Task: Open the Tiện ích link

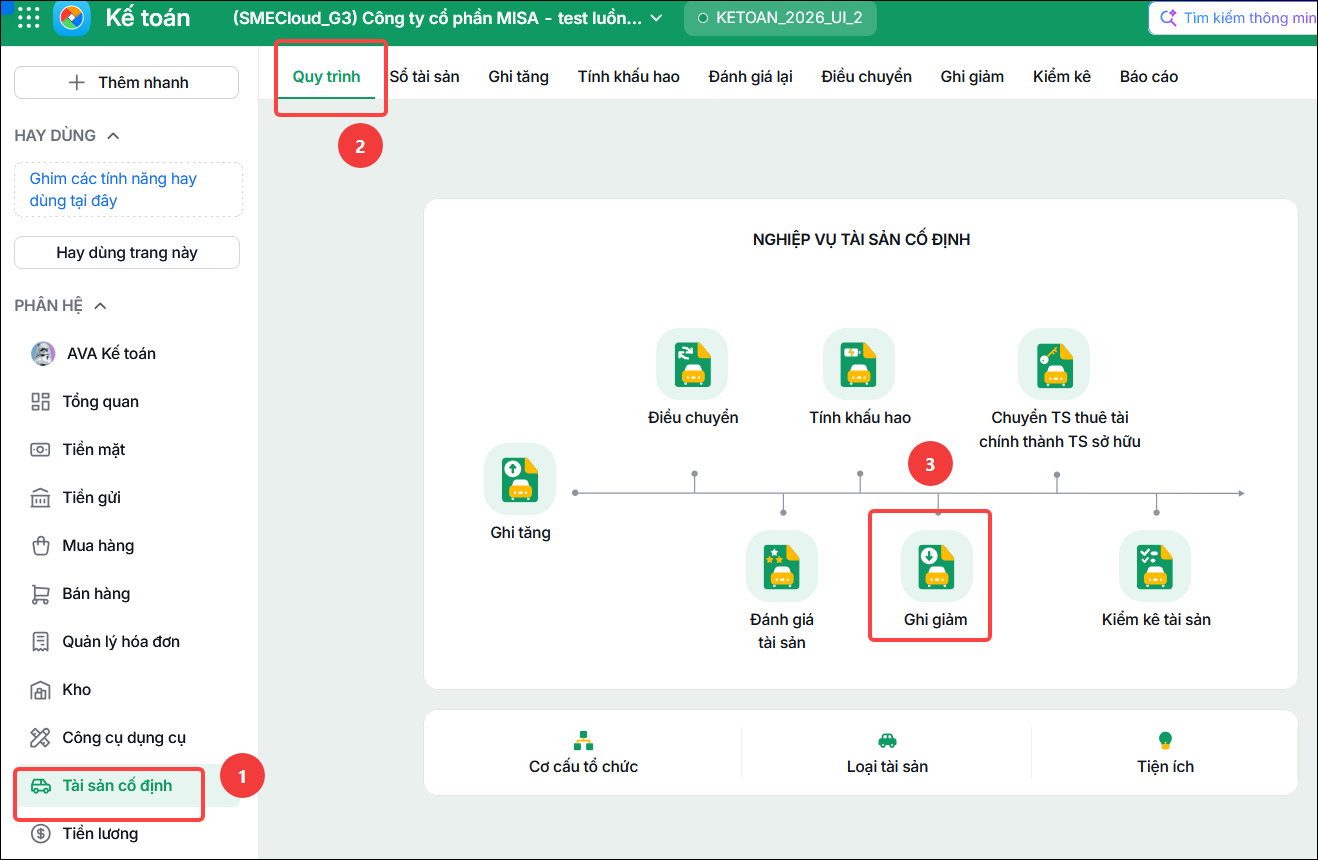Action: point(1165,767)
